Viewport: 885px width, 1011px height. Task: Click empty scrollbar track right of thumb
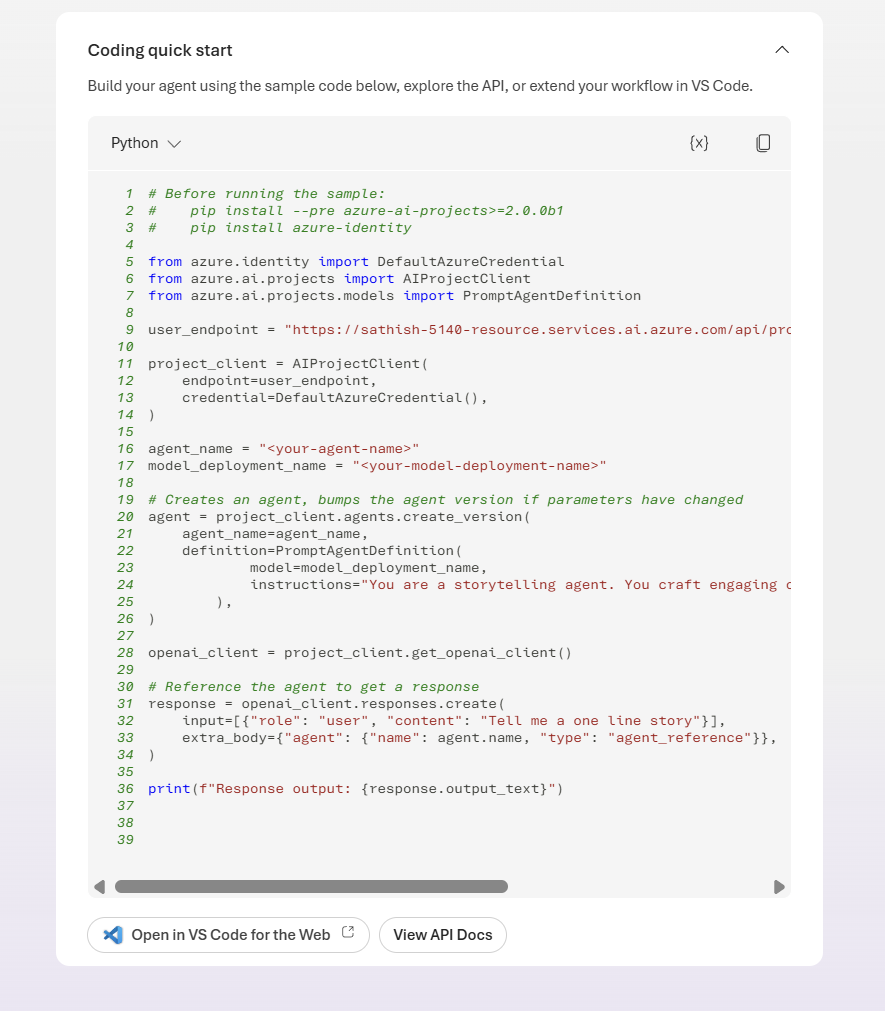coord(640,886)
